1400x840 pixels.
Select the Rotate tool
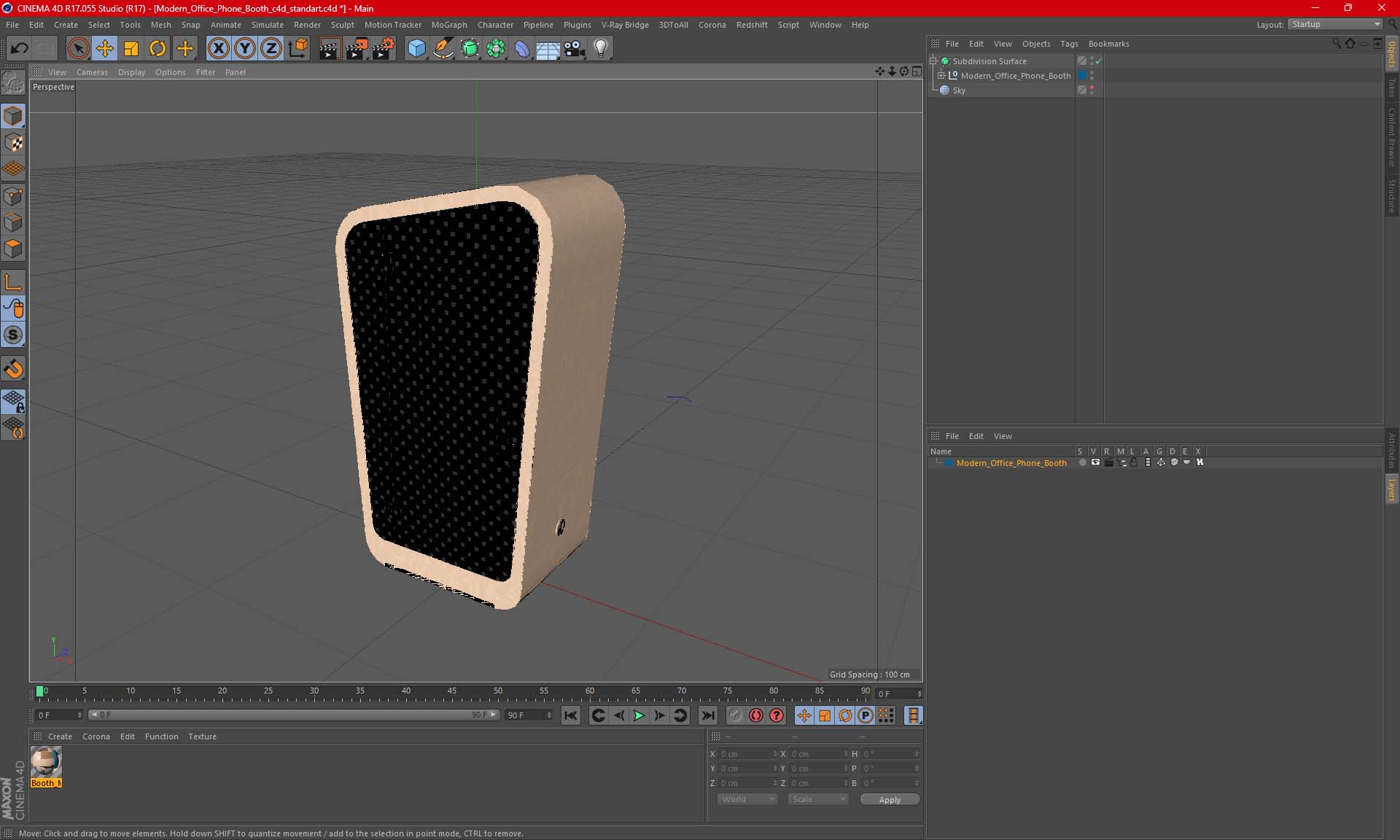pyautogui.click(x=157, y=49)
